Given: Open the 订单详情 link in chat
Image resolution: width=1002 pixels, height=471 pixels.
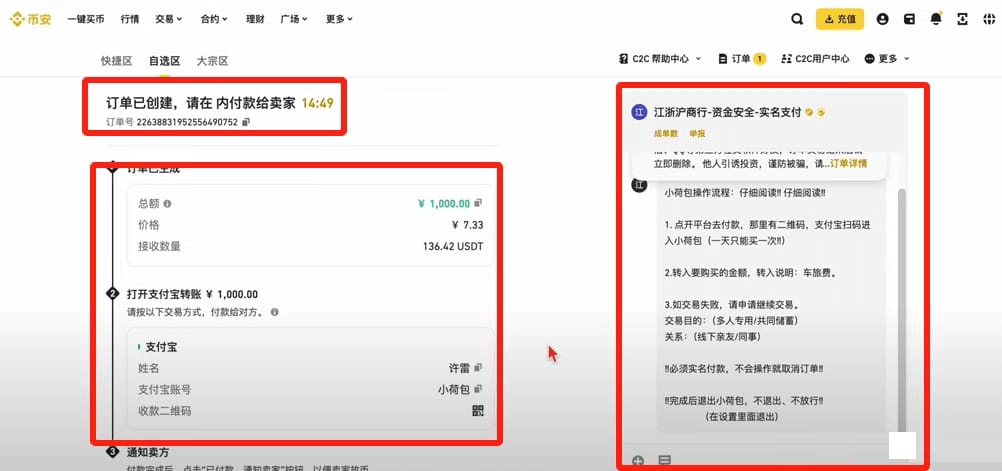Looking at the screenshot, I should 848,163.
